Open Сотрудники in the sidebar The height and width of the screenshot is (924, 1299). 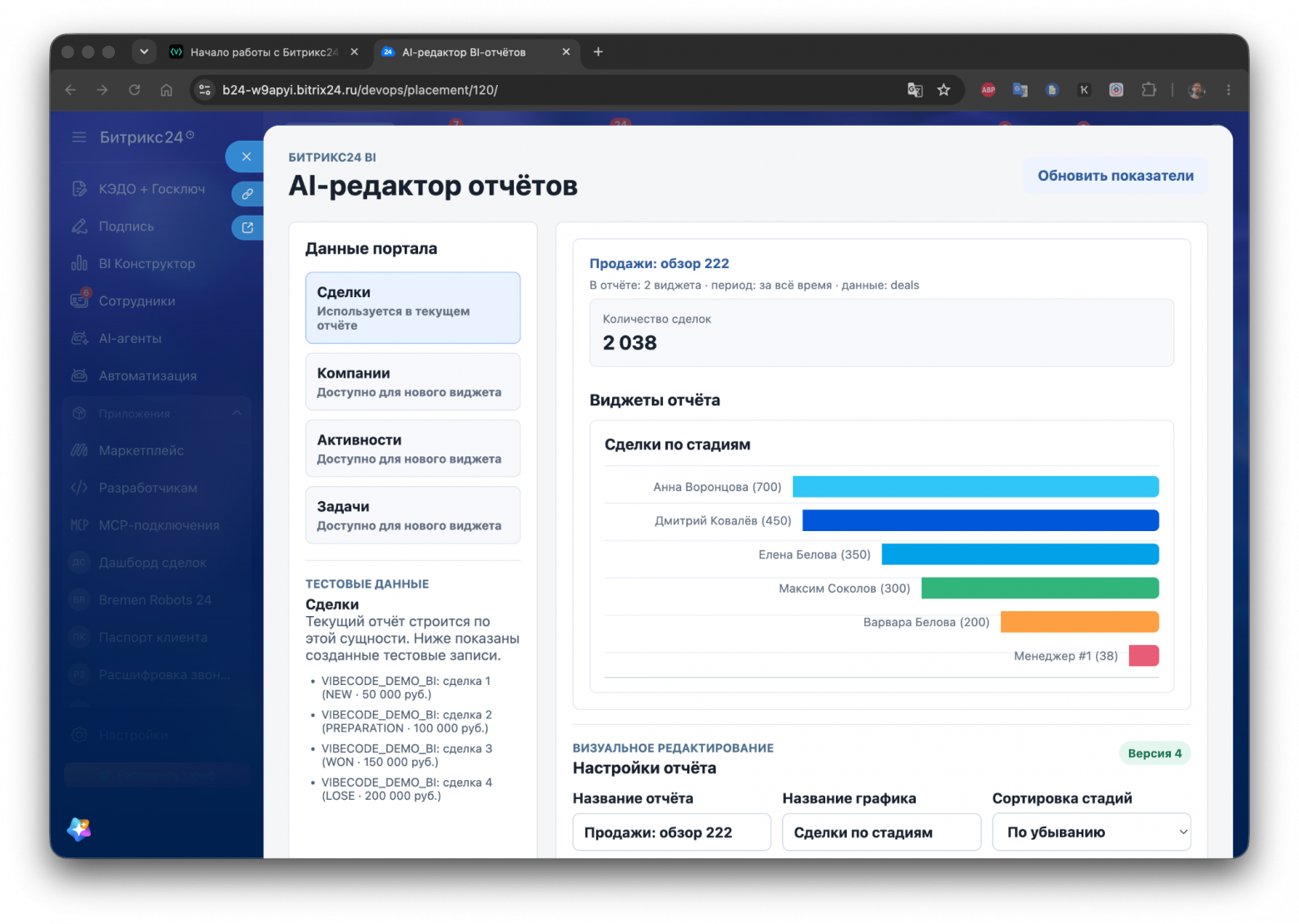click(137, 301)
